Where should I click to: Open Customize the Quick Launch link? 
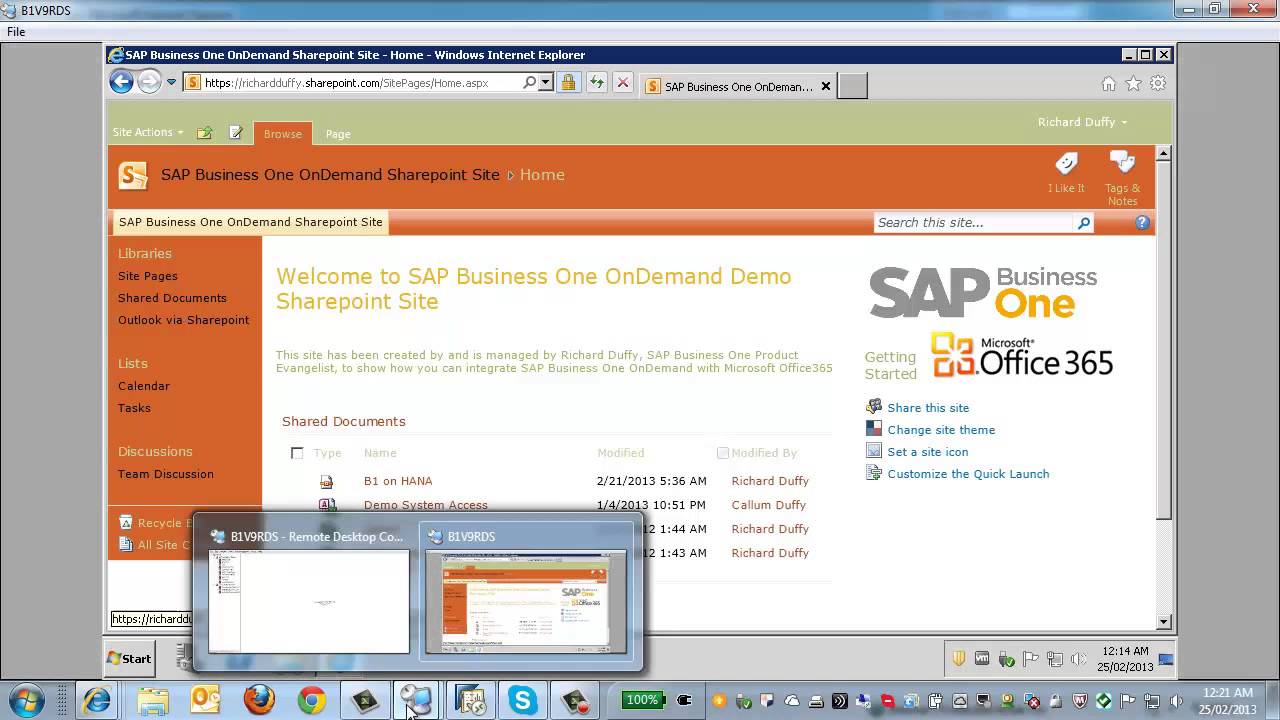pyautogui.click(x=968, y=474)
